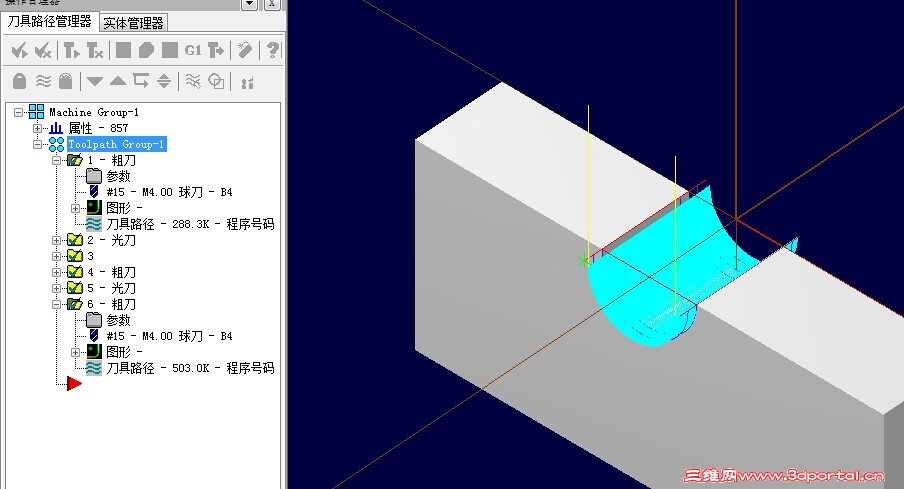Toggle checked folder of operation 3

click(75, 255)
